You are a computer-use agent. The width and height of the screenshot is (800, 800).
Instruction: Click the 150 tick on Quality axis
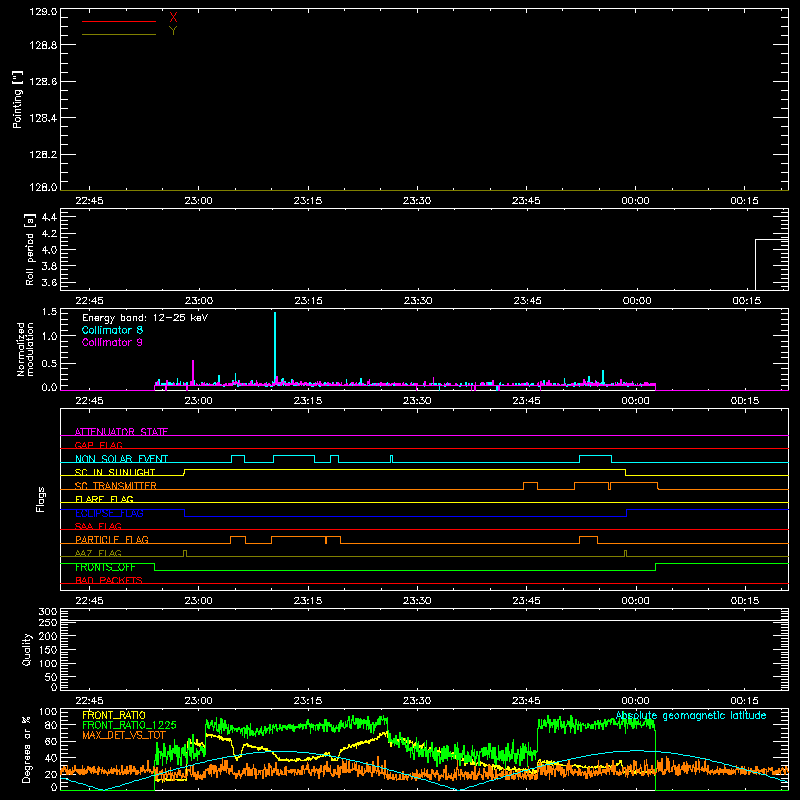pos(48,650)
